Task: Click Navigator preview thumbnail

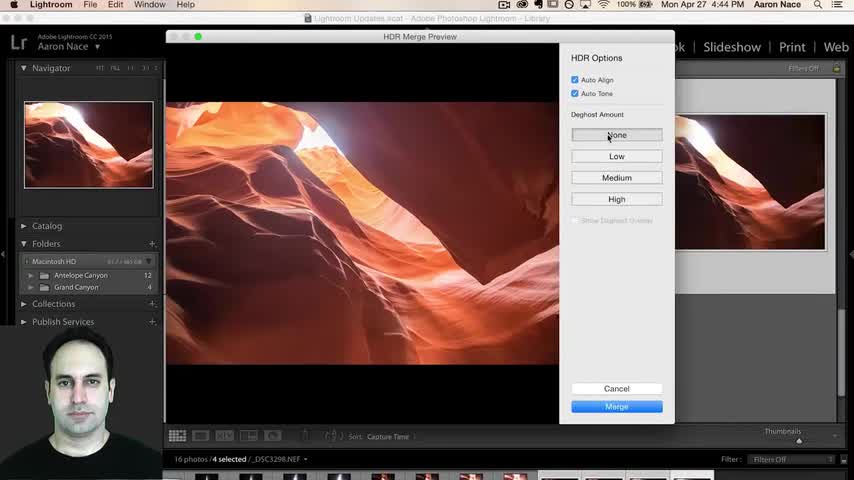Action: point(89,145)
